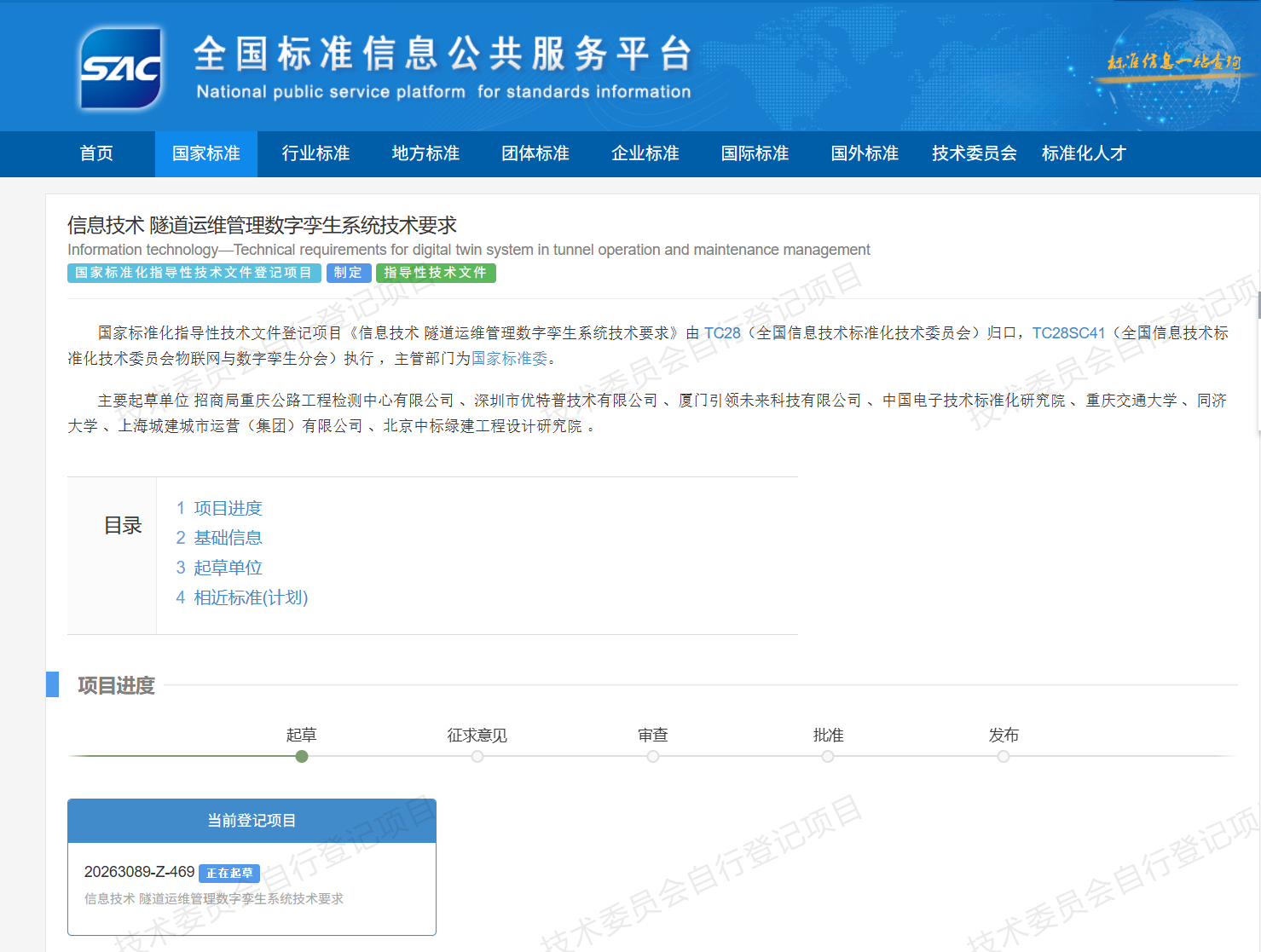The image size is (1261, 952).
Task: Open the 国际标准 nav tab
Action: tap(755, 153)
